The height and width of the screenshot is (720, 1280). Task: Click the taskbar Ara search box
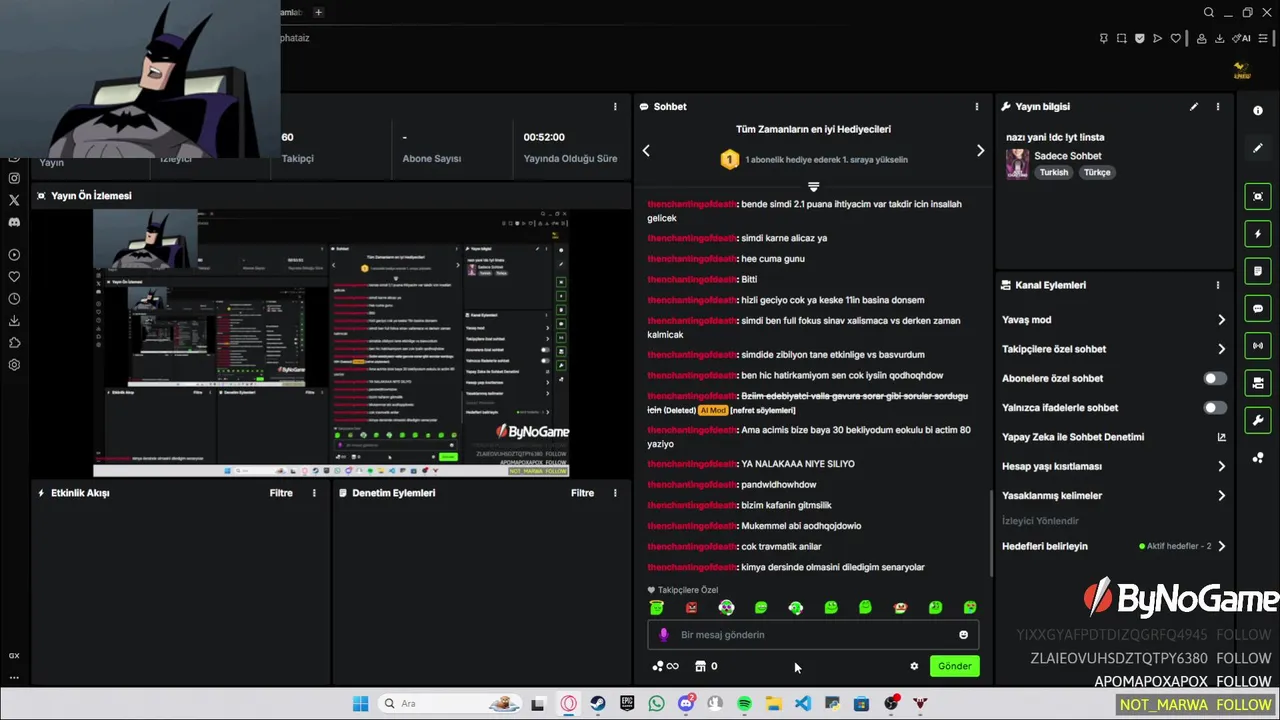pos(450,704)
